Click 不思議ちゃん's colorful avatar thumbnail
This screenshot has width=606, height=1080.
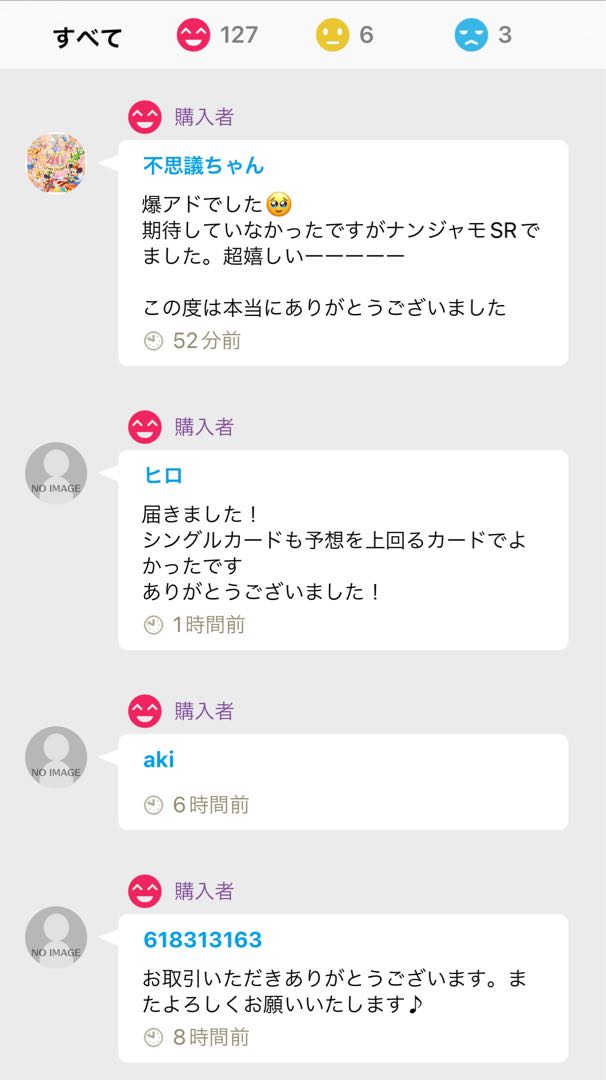point(56,164)
